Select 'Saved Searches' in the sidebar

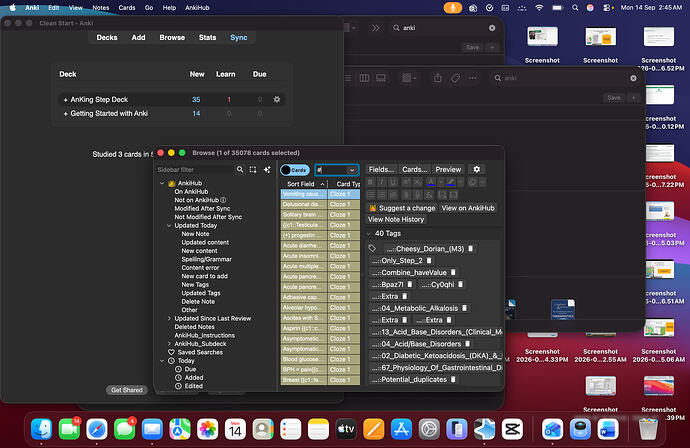click(x=200, y=352)
